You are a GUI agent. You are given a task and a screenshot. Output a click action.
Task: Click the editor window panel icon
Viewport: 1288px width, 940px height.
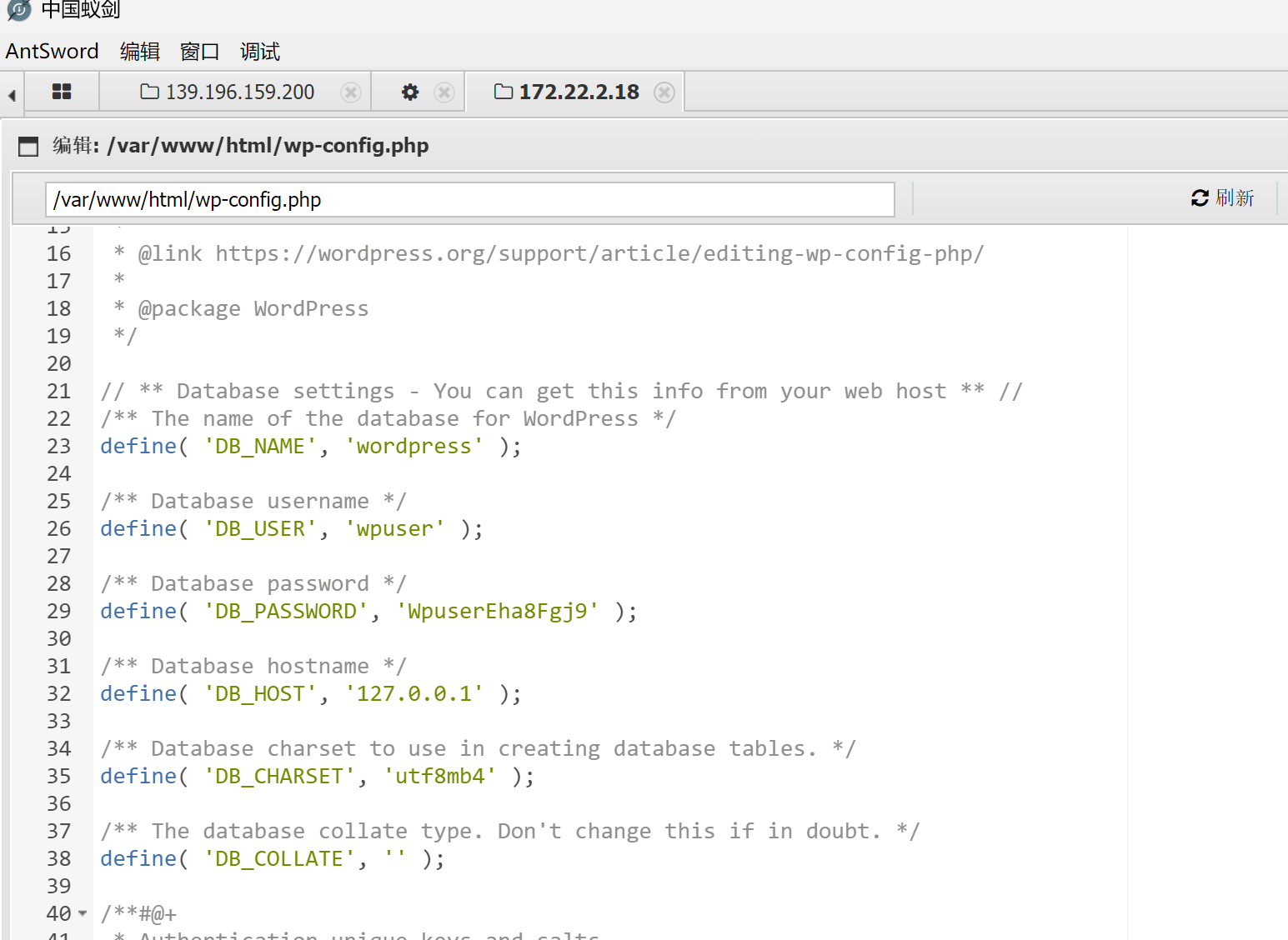(28, 147)
